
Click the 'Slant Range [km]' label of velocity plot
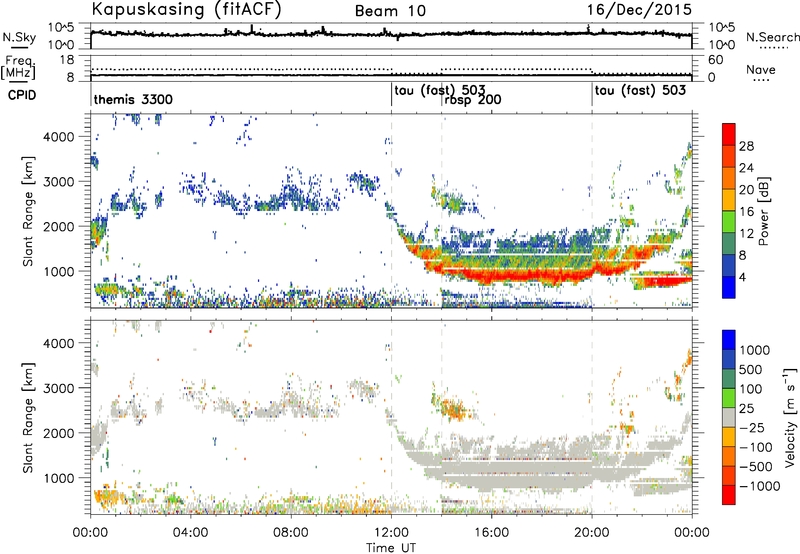pyautogui.click(x=28, y=418)
